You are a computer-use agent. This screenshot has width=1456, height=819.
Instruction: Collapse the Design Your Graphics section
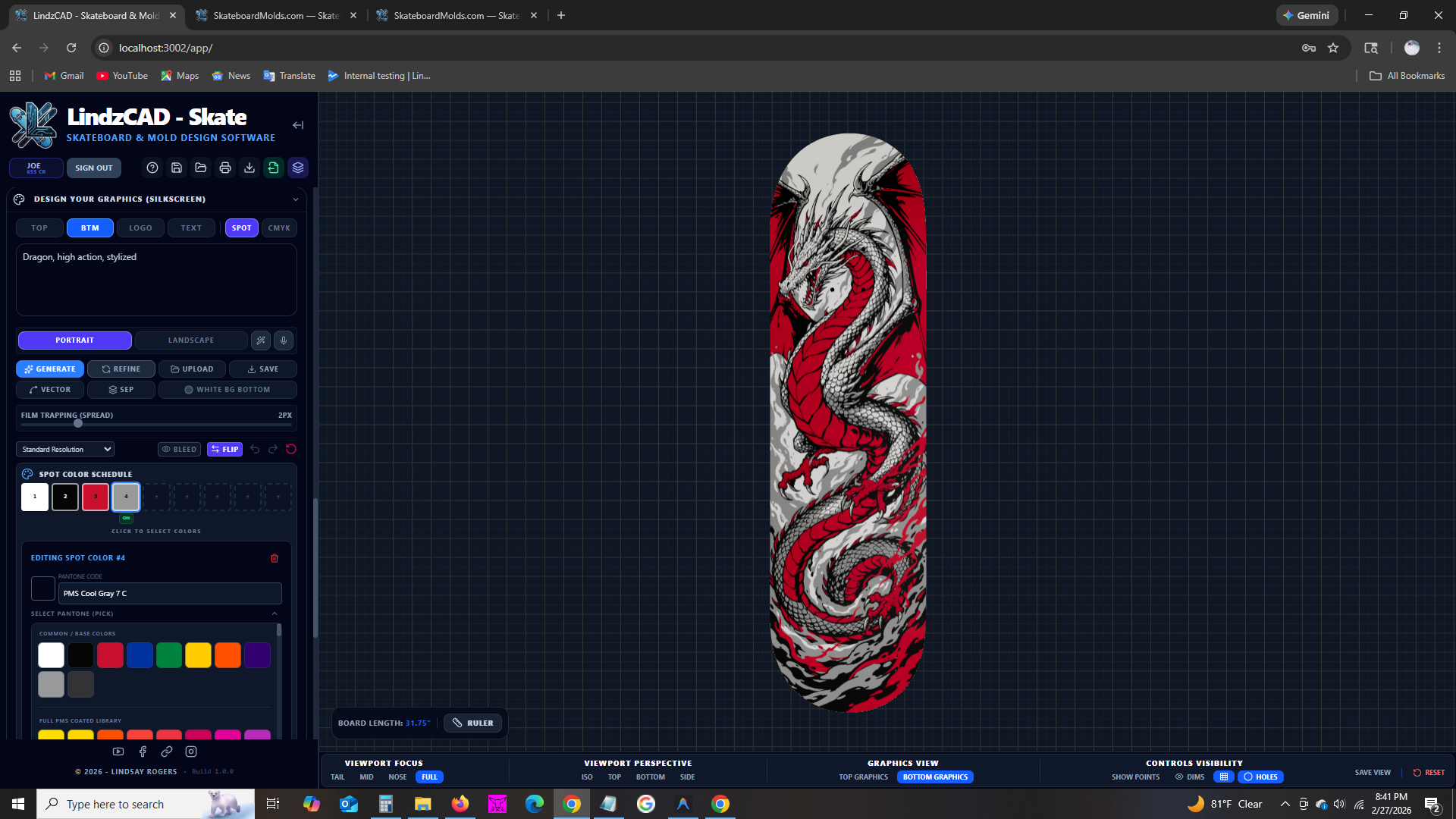pyautogui.click(x=296, y=199)
